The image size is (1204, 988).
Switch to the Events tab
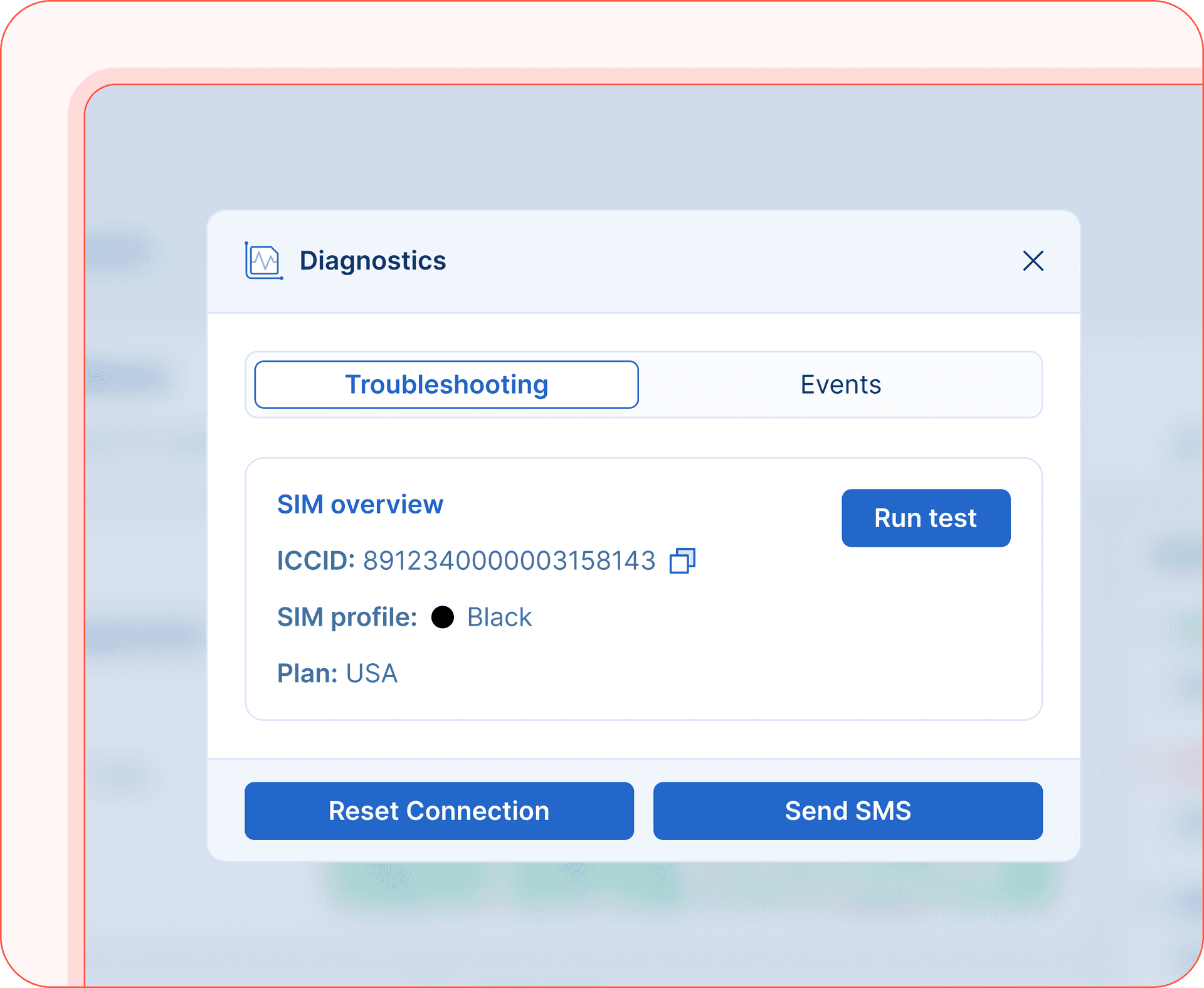(840, 384)
